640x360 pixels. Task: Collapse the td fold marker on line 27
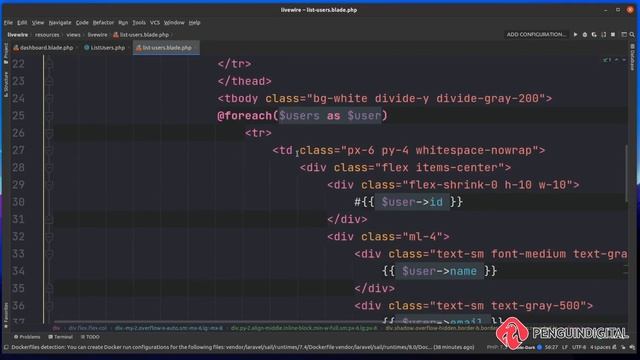point(49,150)
